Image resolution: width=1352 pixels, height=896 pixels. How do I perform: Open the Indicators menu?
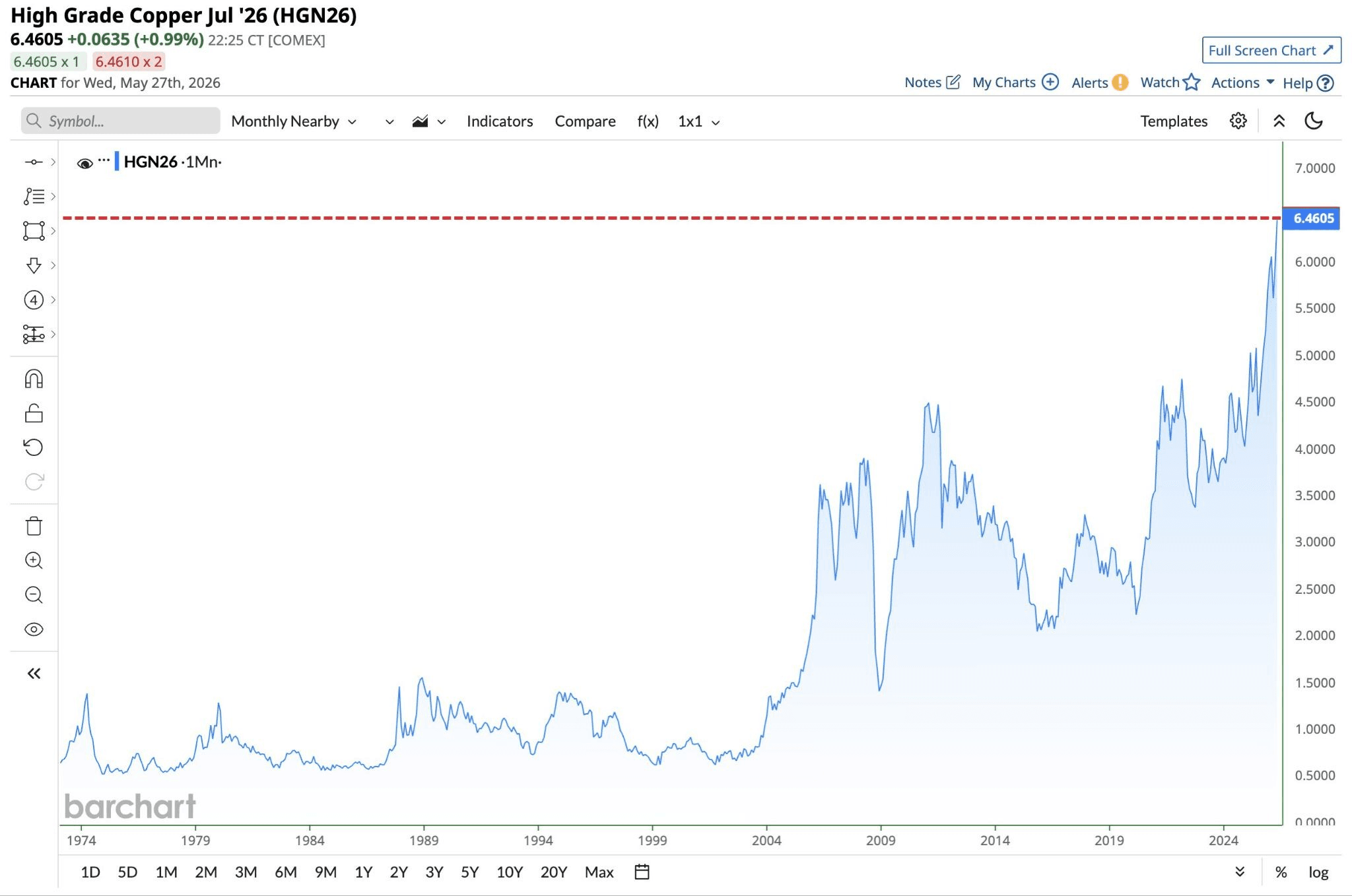click(500, 121)
